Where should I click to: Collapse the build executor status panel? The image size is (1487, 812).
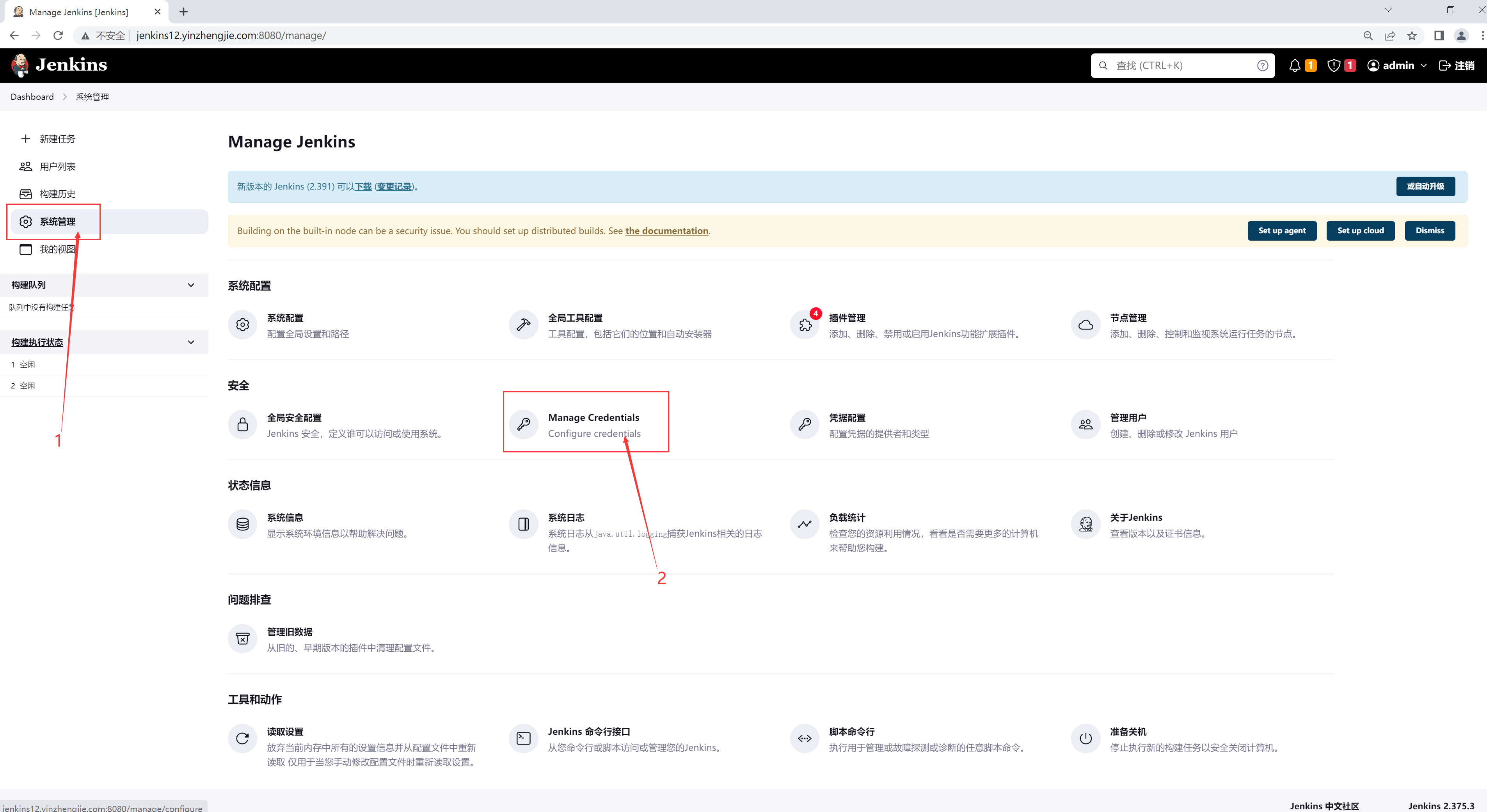191,342
